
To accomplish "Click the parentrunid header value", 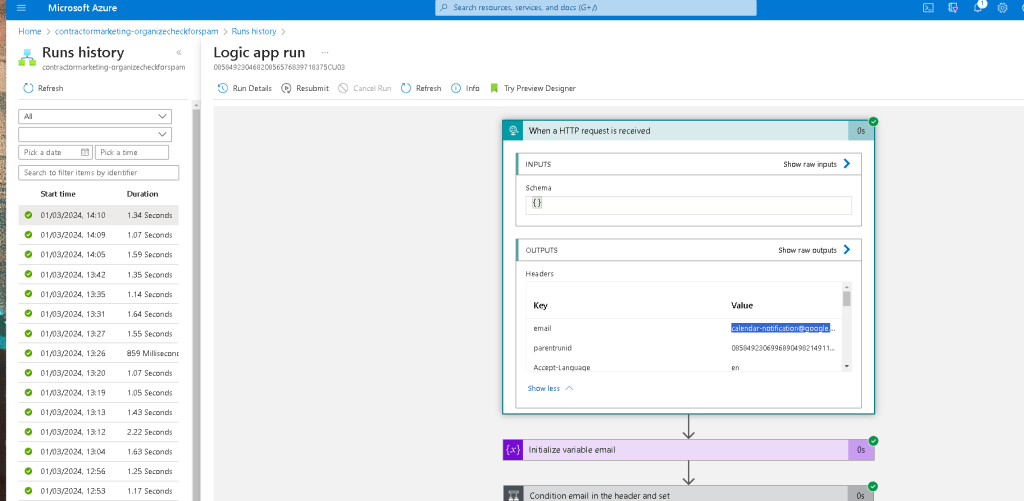I will [x=782, y=347].
